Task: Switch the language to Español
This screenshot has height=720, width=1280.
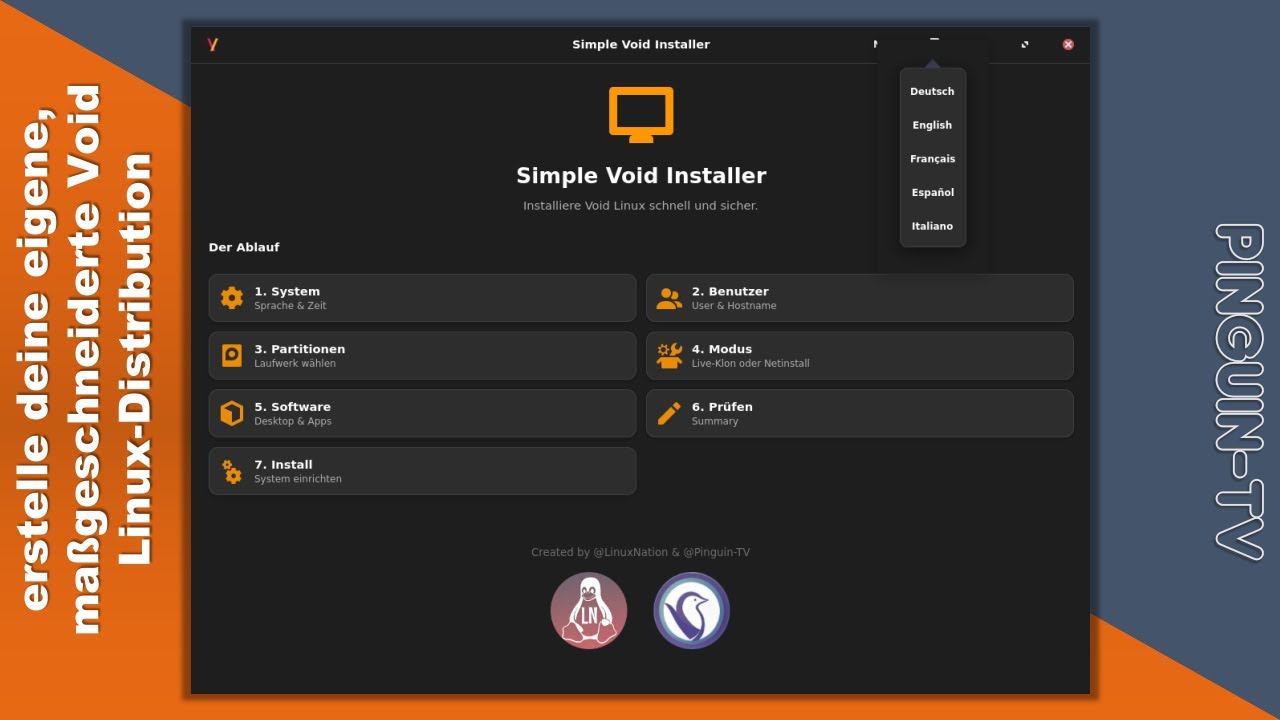Action: pyautogui.click(x=932, y=192)
